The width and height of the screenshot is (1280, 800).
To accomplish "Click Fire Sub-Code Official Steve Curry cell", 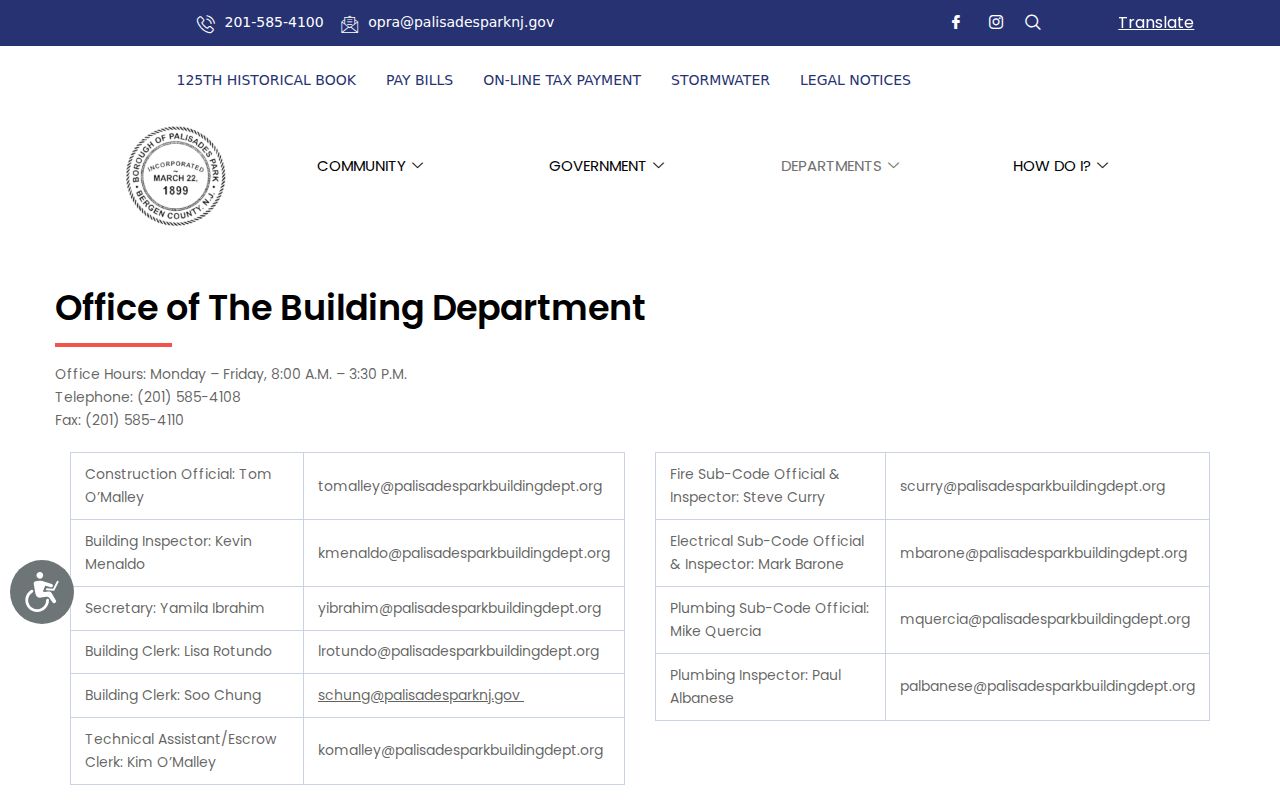I will [x=770, y=486].
